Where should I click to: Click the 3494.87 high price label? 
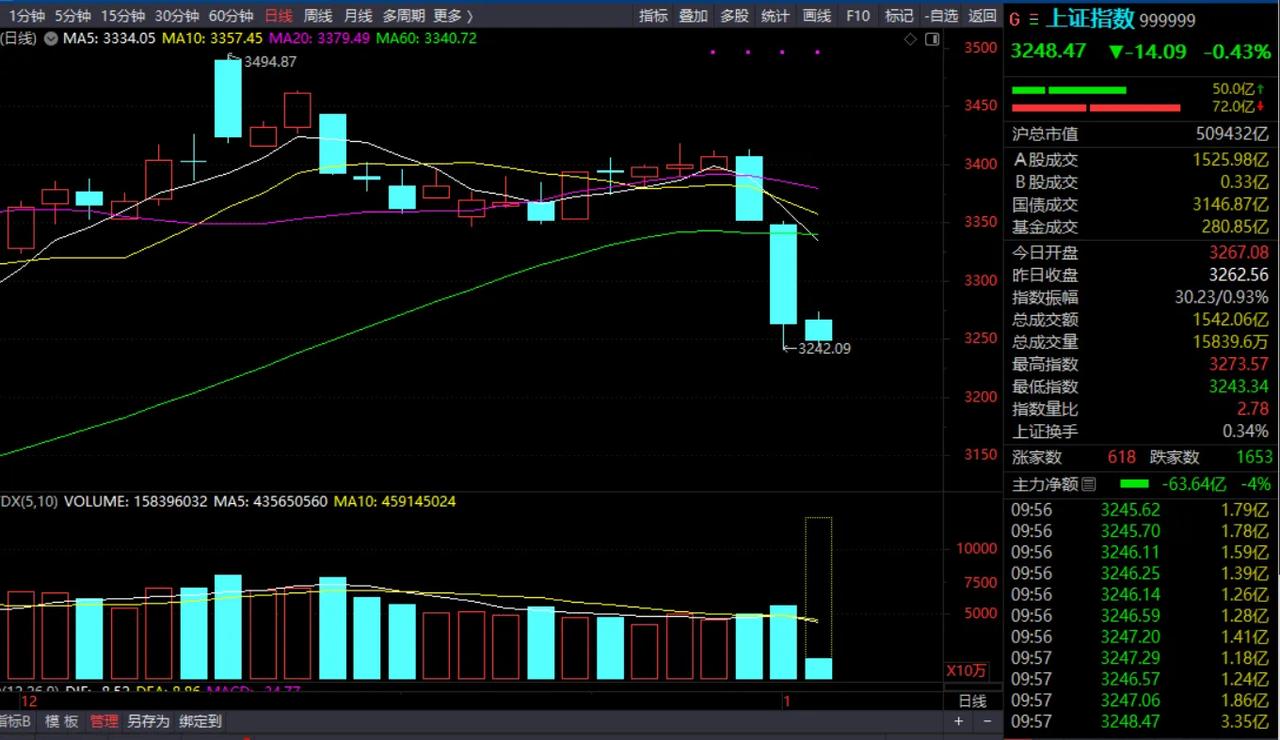tap(268, 61)
